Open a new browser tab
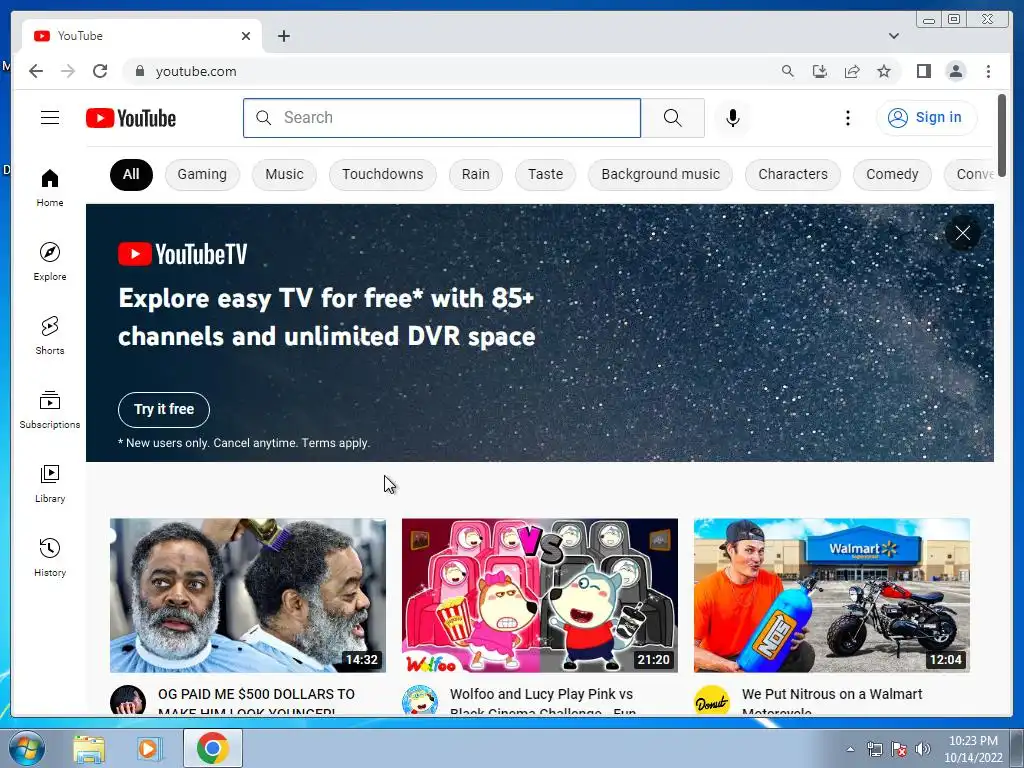Image resolution: width=1024 pixels, height=768 pixels. pos(283,36)
